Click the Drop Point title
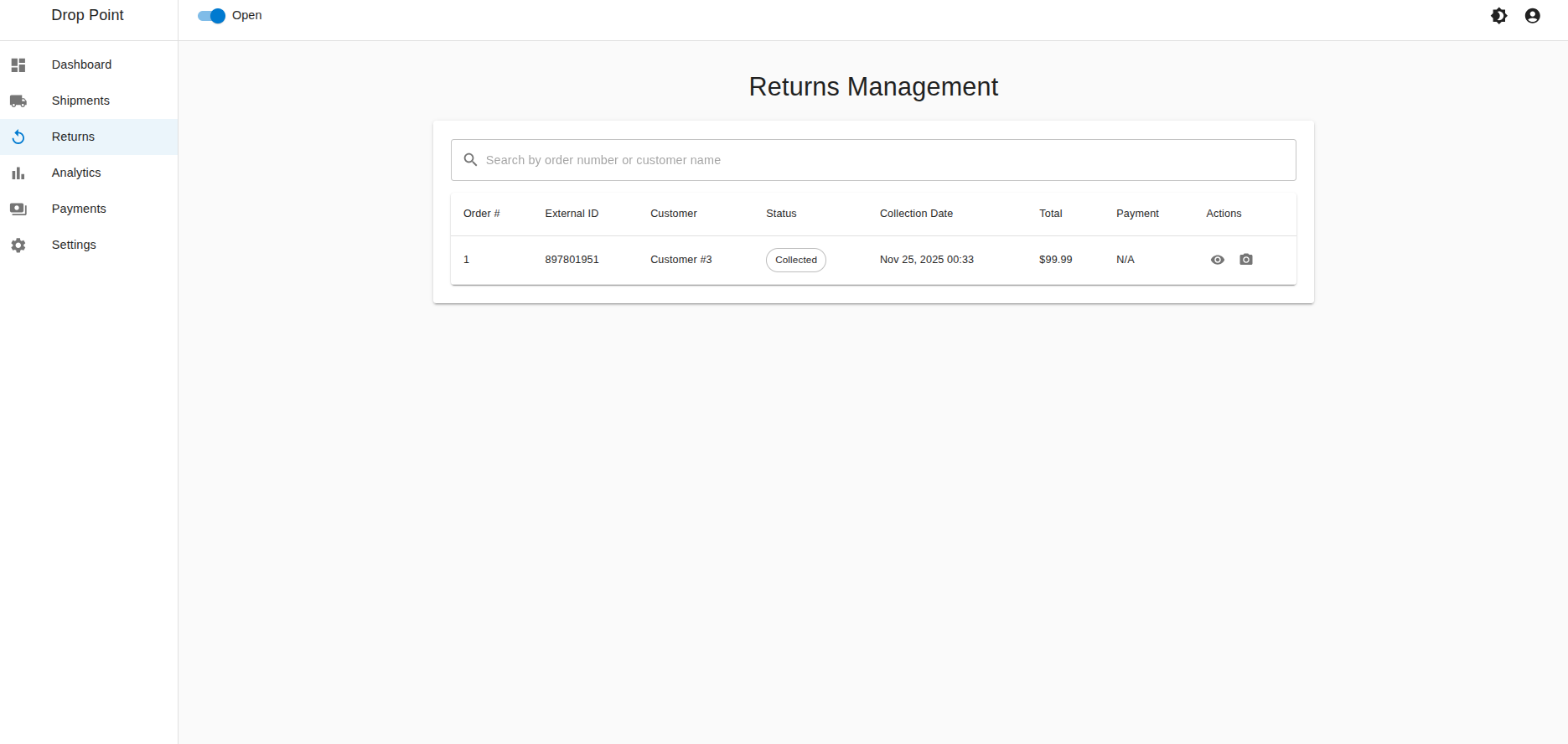This screenshot has height=744, width=1568. [x=87, y=15]
